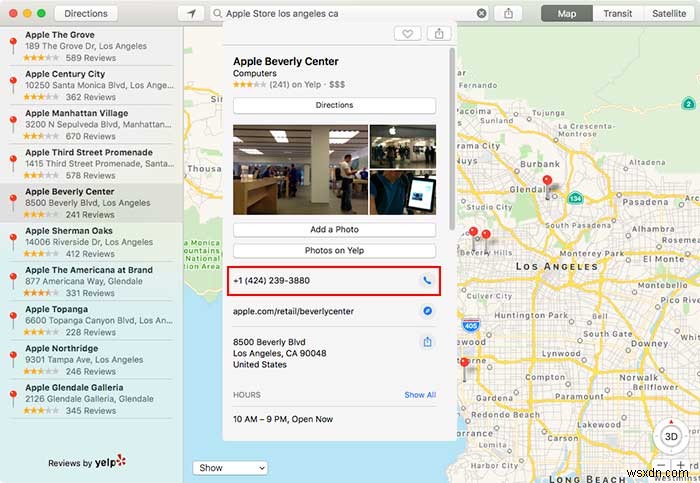Viewport: 700px width, 483px height.
Task: Click Directions in the Apple Beverly Center card
Action: [334, 105]
